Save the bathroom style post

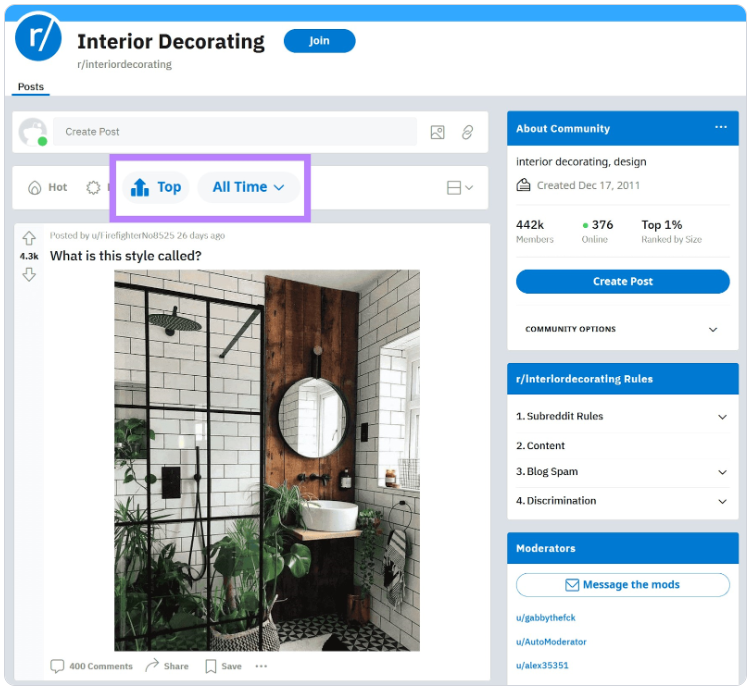click(223, 666)
